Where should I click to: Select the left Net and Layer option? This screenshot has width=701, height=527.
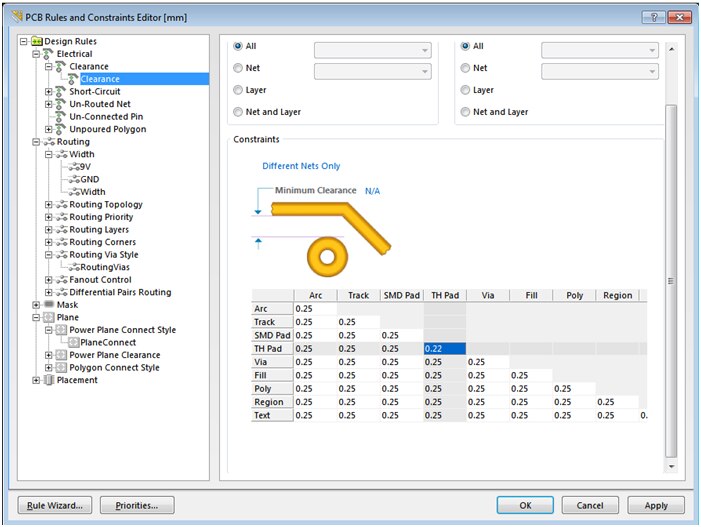click(x=238, y=112)
